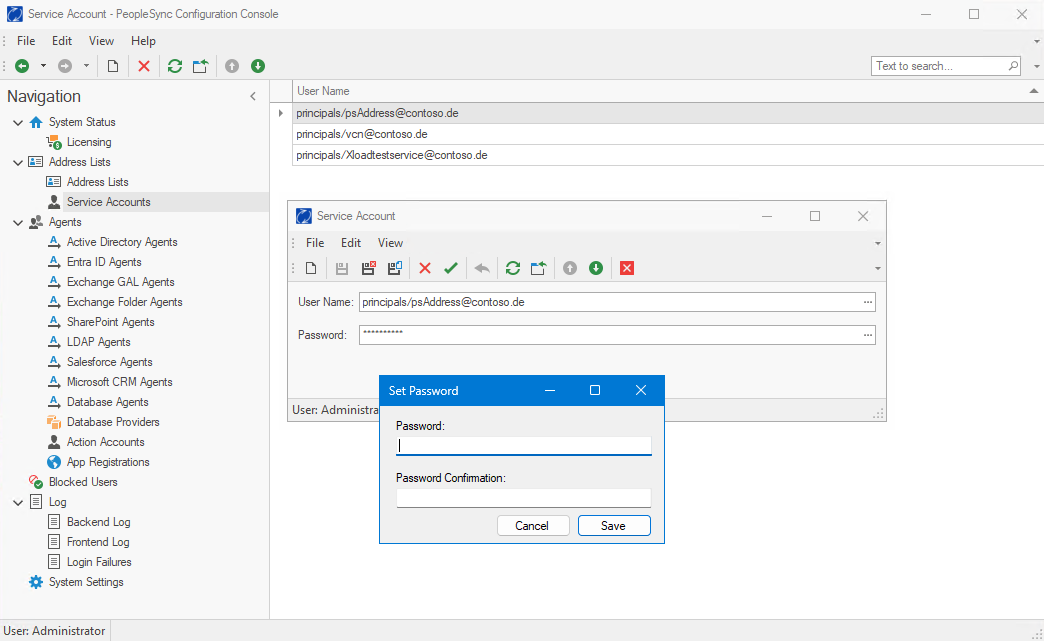Click green Refresh icon in main toolbar
The width and height of the screenshot is (1044, 641).
tap(175, 66)
